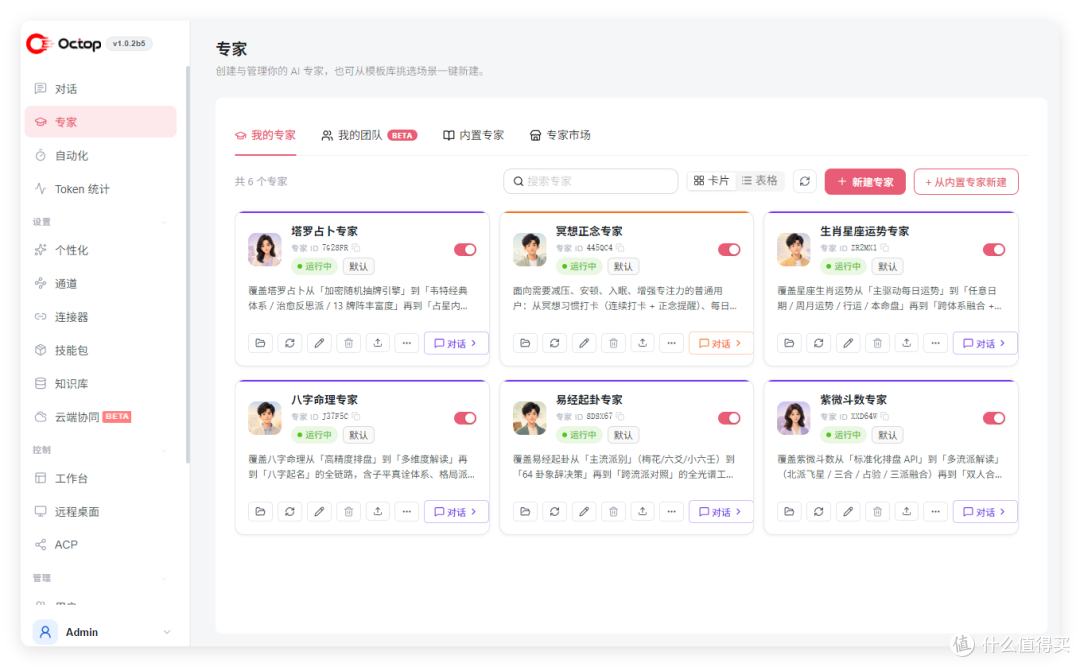Click the sidebar vertical scrollbar
The image size is (1080, 667).
pos(187,265)
